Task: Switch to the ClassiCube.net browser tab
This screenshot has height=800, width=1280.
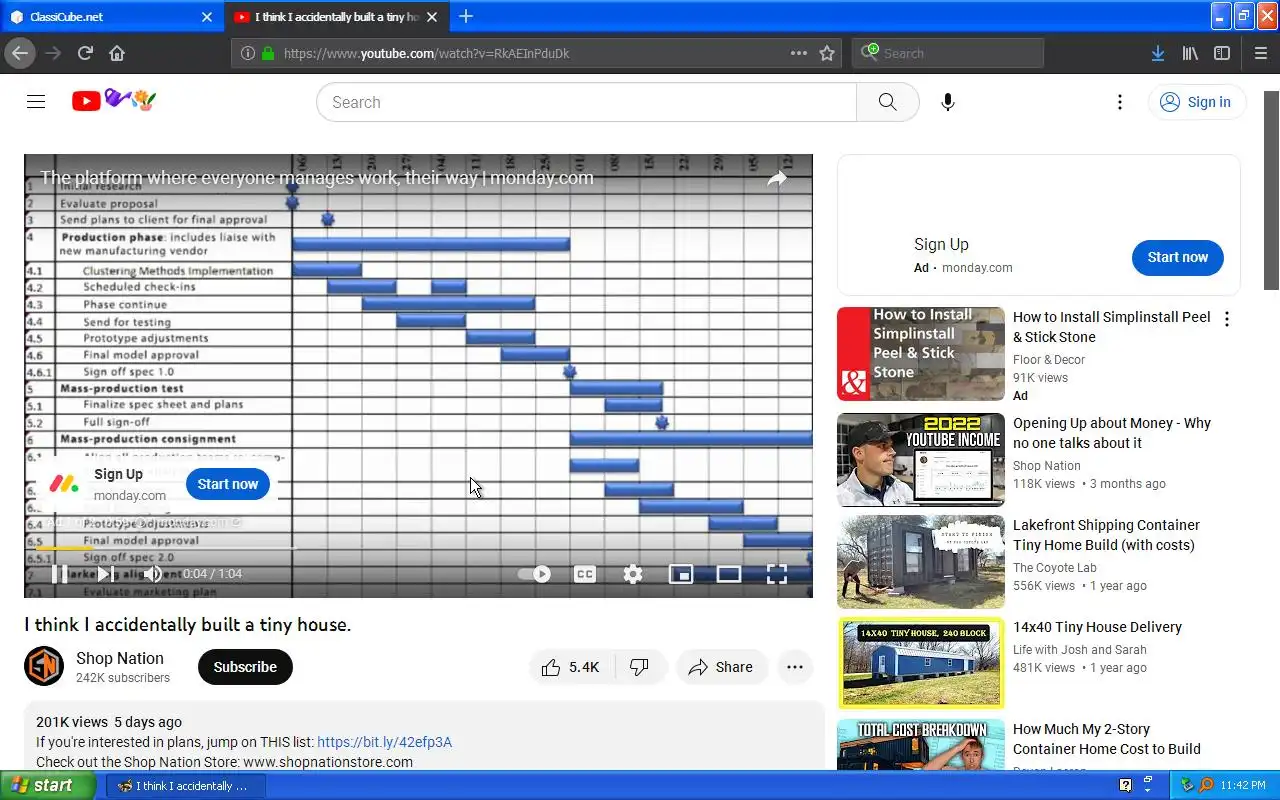Action: pos(110,17)
